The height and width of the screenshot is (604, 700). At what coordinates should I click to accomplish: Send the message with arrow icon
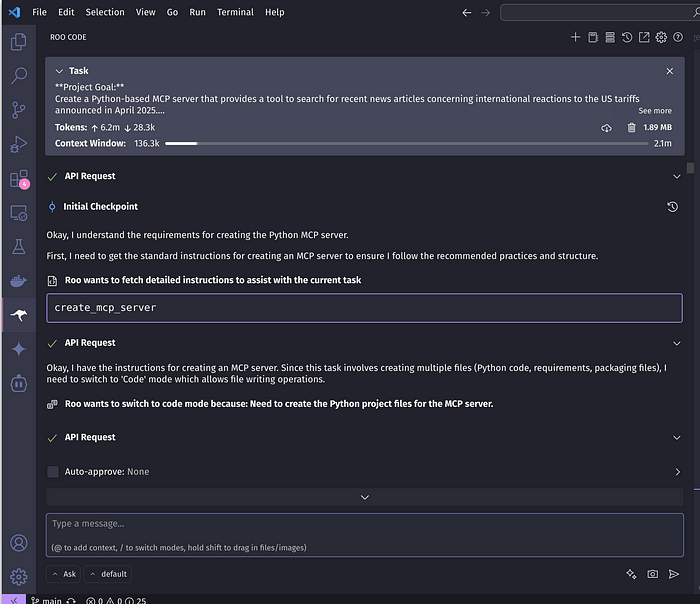pyautogui.click(x=674, y=574)
